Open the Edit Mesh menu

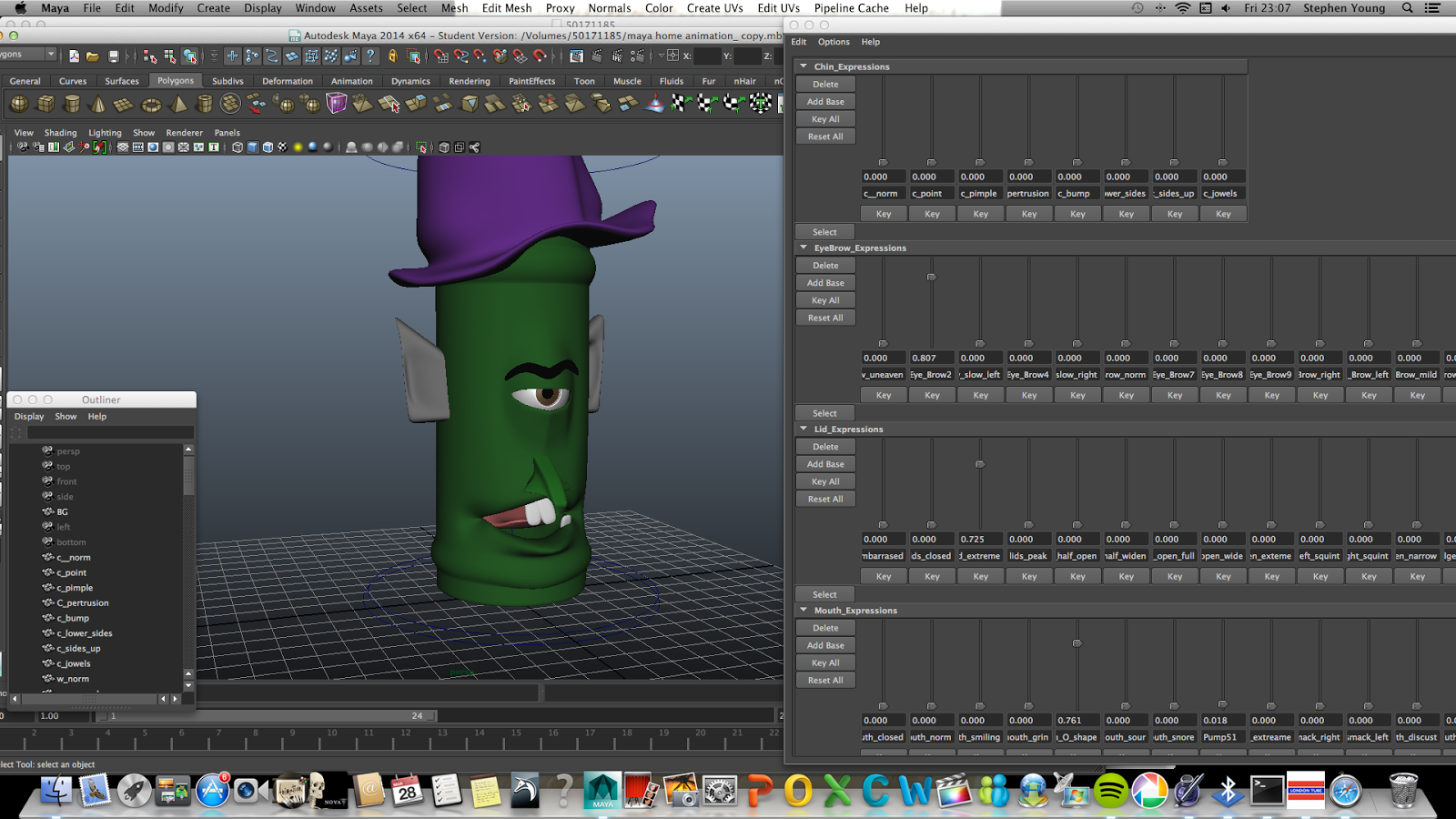[x=506, y=8]
